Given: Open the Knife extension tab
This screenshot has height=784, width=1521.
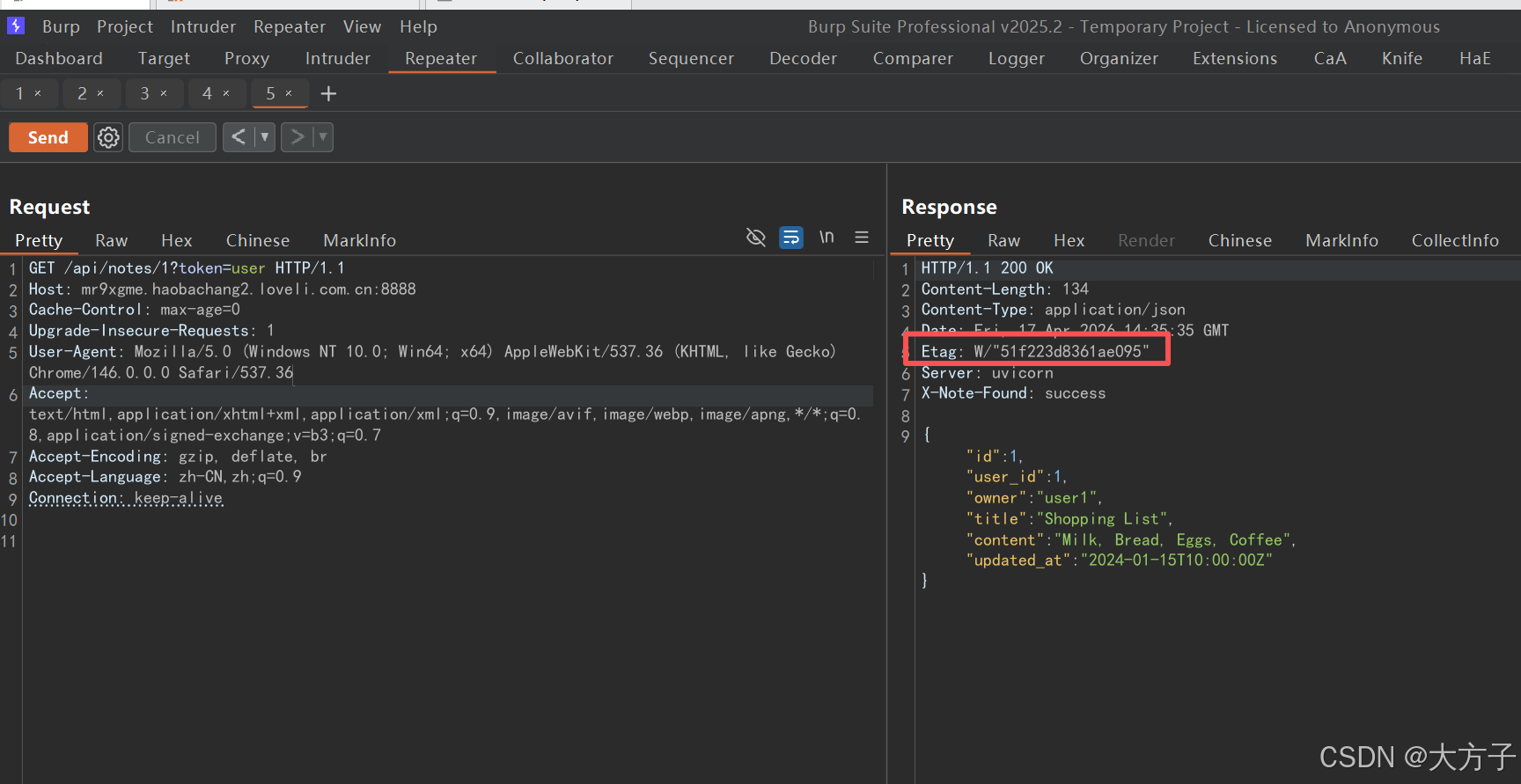Looking at the screenshot, I should 1402,58.
